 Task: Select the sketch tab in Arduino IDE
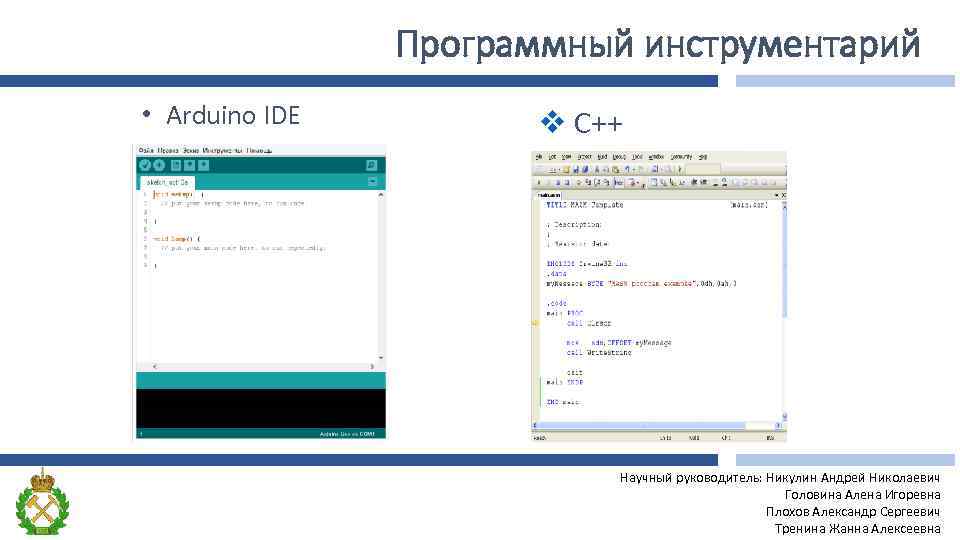[168, 182]
